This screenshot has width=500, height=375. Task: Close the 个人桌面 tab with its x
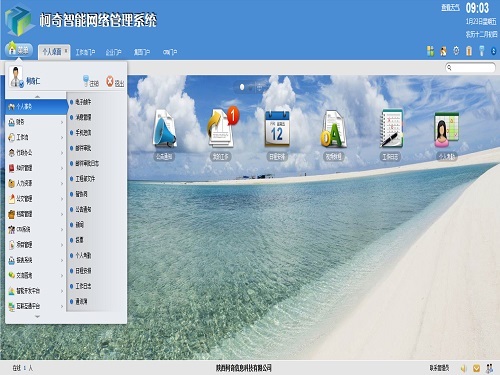click(66, 51)
